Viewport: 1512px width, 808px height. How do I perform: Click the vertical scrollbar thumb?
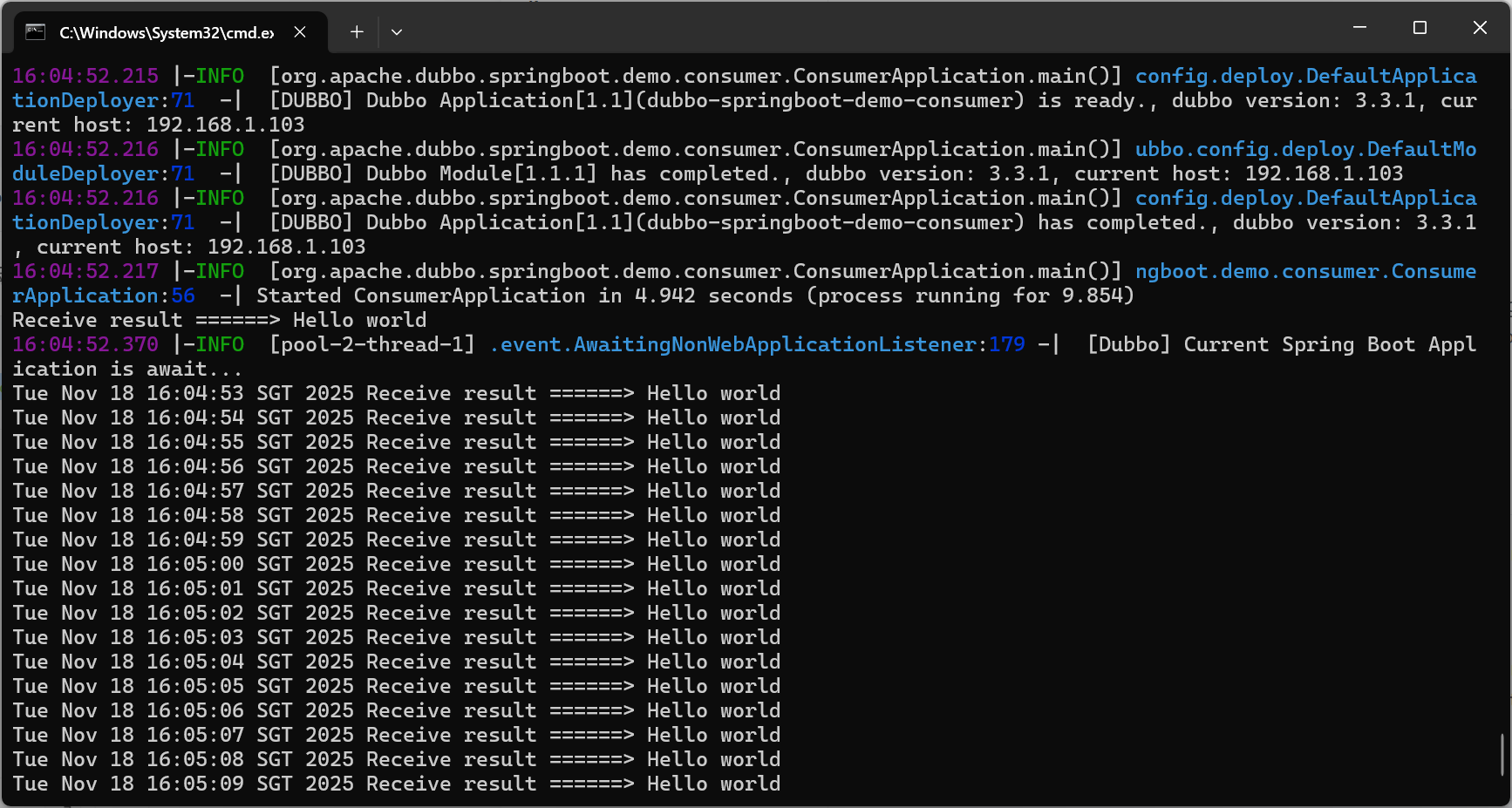tap(1502, 754)
